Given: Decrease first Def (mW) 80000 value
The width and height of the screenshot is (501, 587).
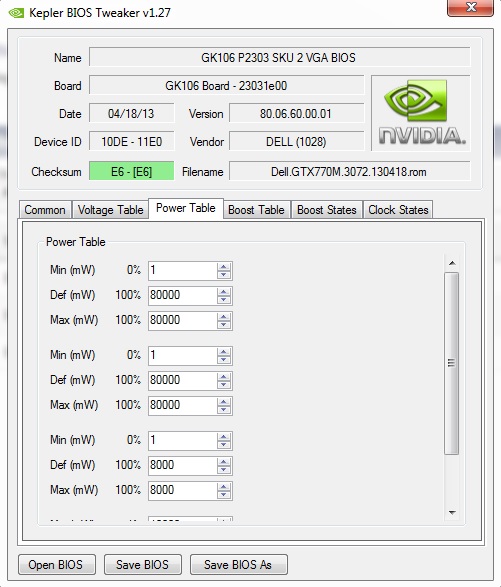Looking at the screenshot, I should point(224,299).
